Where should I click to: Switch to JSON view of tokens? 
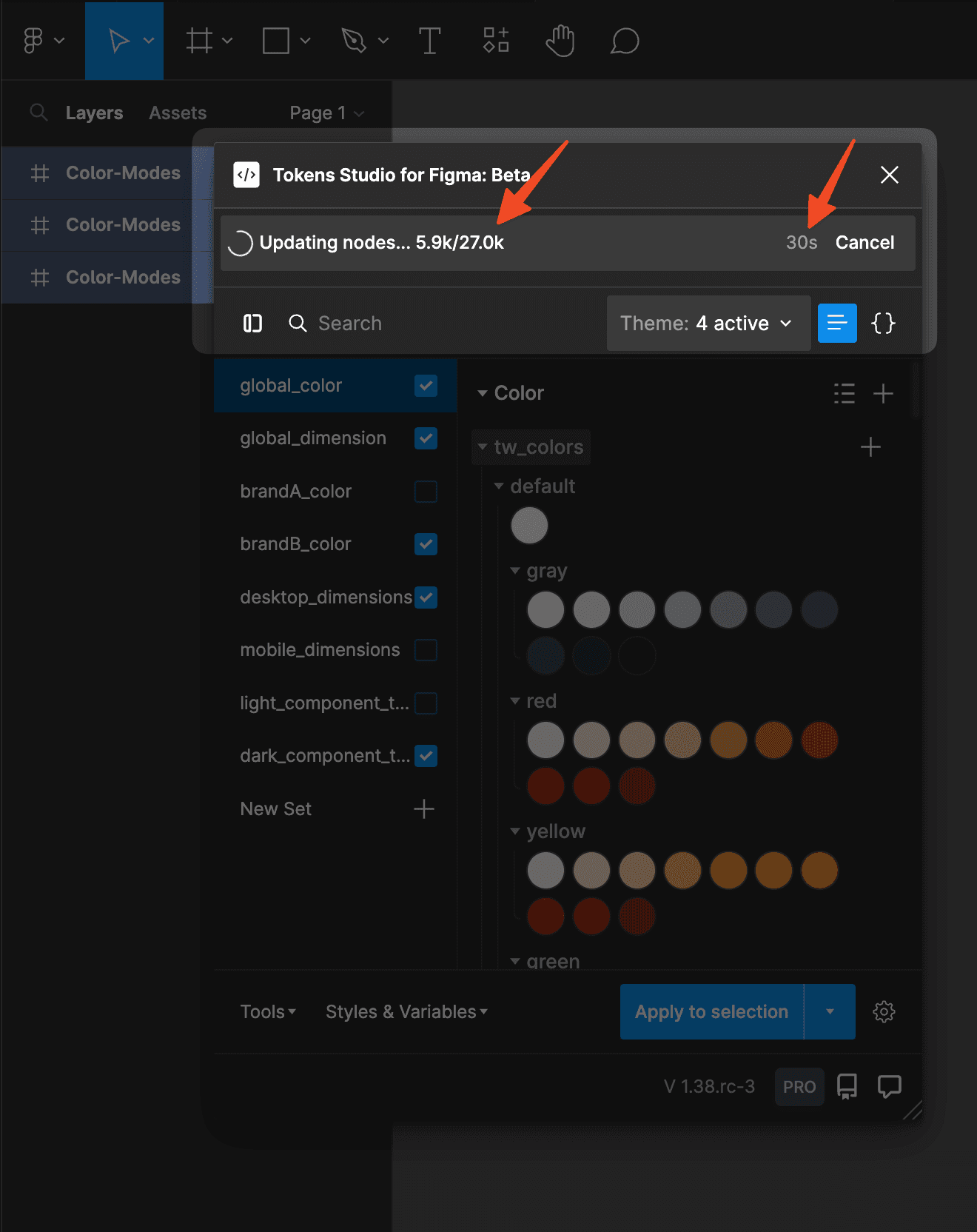point(883,323)
